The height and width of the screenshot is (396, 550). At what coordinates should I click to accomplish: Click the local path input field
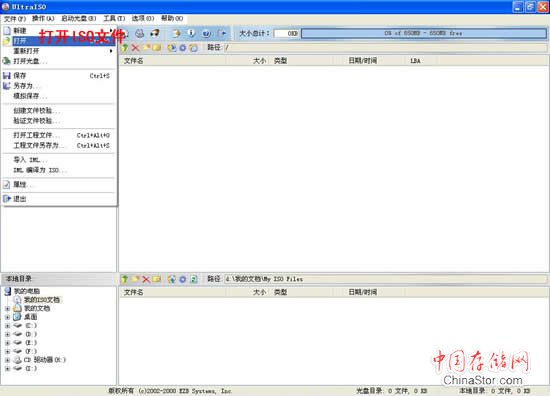[x=385, y=279]
